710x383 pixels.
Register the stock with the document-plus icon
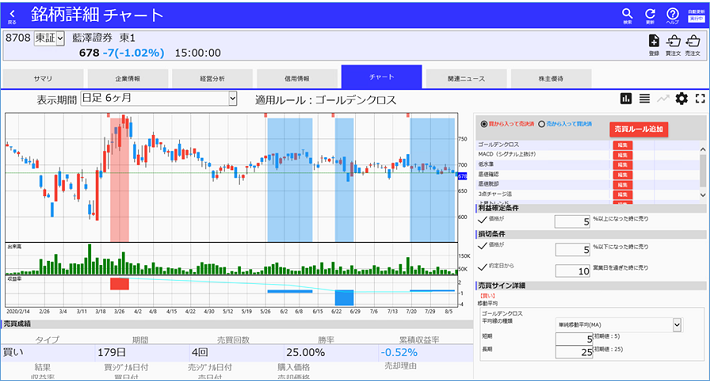point(654,44)
